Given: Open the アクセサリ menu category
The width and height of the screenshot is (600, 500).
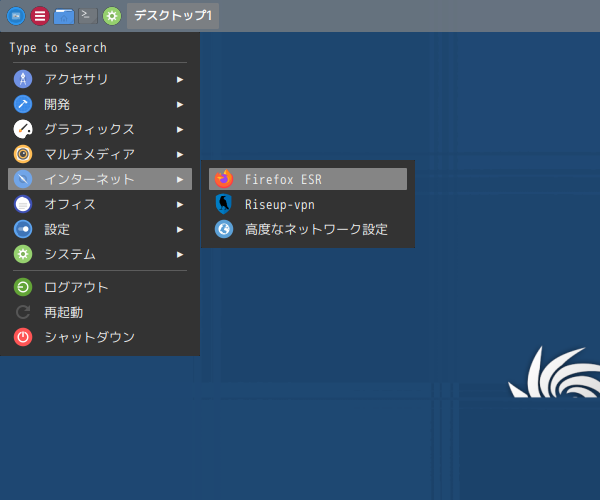Looking at the screenshot, I should (x=100, y=79).
